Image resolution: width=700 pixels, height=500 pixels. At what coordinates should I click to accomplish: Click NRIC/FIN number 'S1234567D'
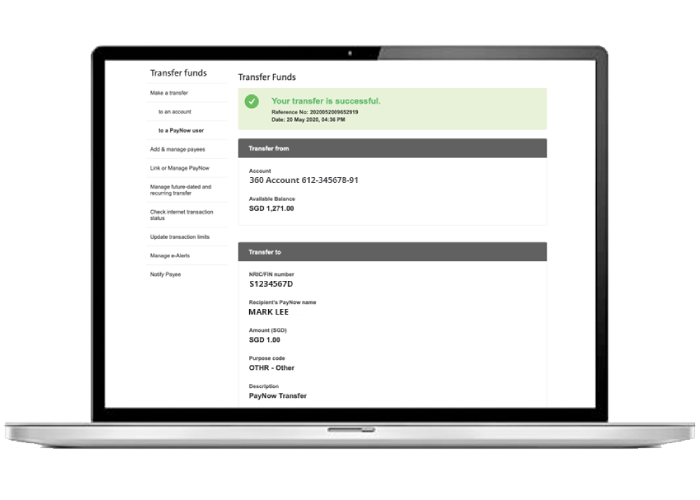[271, 284]
